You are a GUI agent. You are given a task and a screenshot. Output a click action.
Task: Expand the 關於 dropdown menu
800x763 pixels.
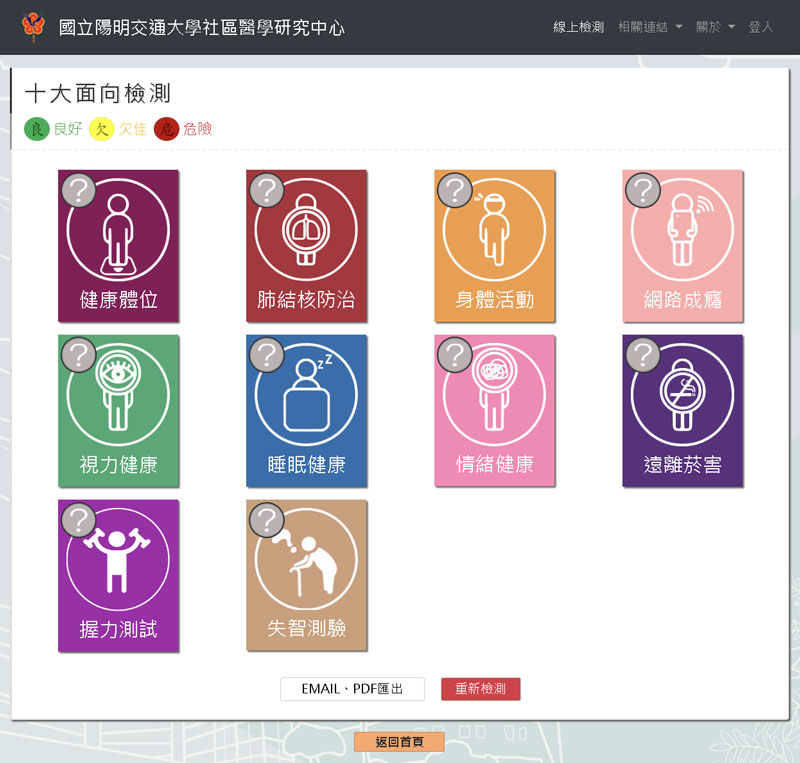click(x=715, y=27)
